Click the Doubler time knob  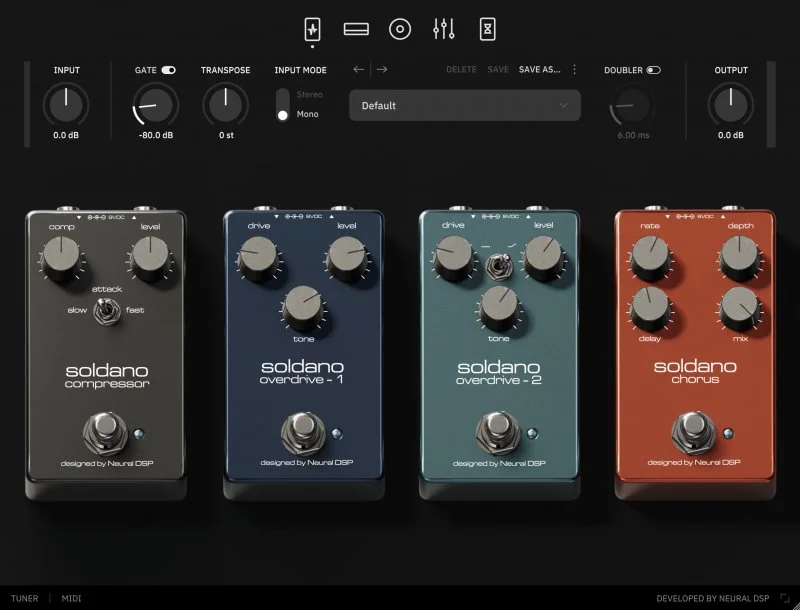(x=633, y=106)
